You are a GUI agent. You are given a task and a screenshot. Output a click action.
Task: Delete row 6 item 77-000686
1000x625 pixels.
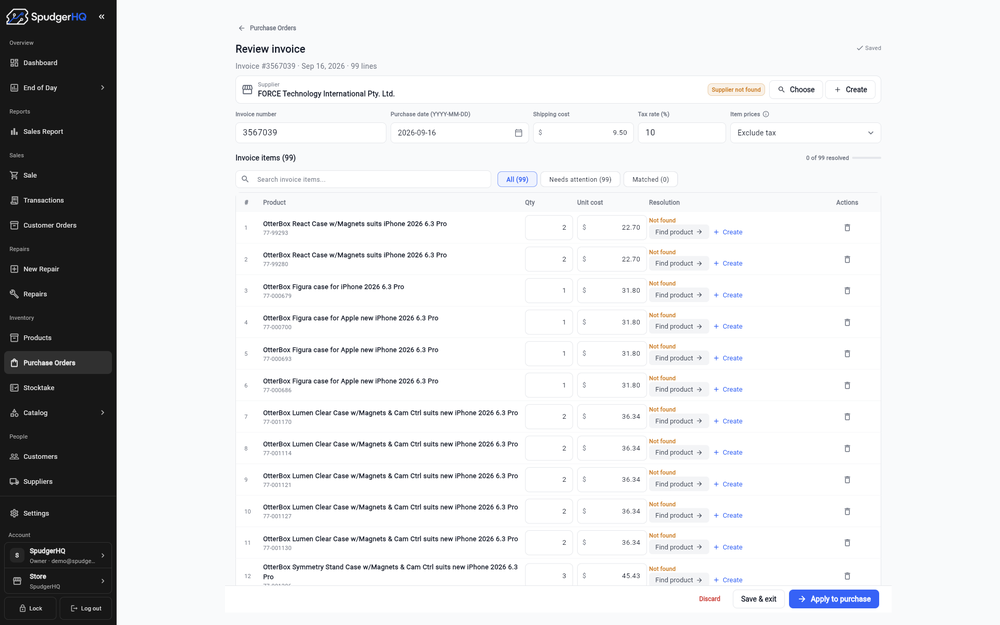pos(847,386)
